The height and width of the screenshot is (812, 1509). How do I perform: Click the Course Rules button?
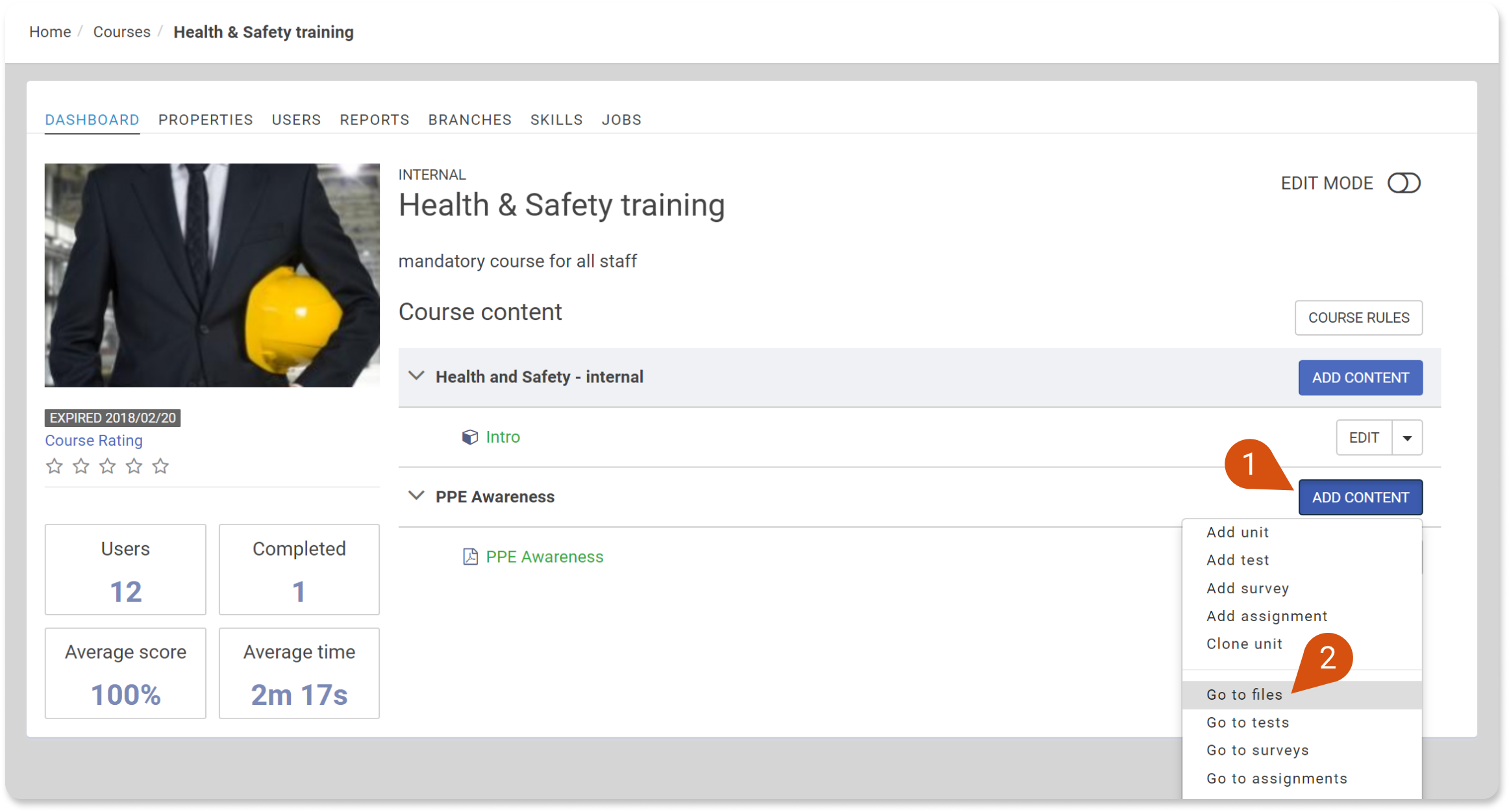(1358, 318)
